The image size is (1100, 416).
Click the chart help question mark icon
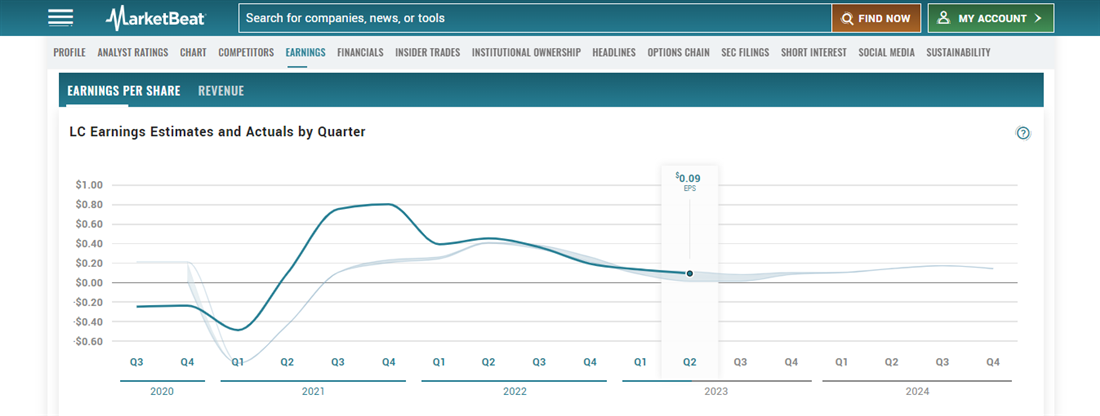click(1023, 133)
